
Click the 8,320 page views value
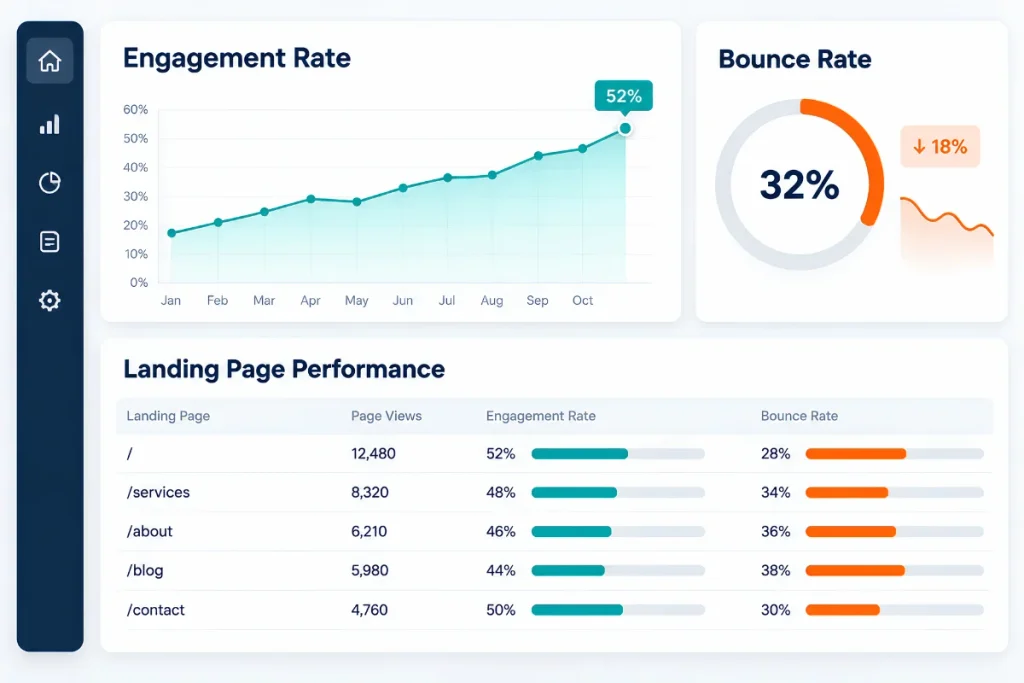tap(370, 492)
